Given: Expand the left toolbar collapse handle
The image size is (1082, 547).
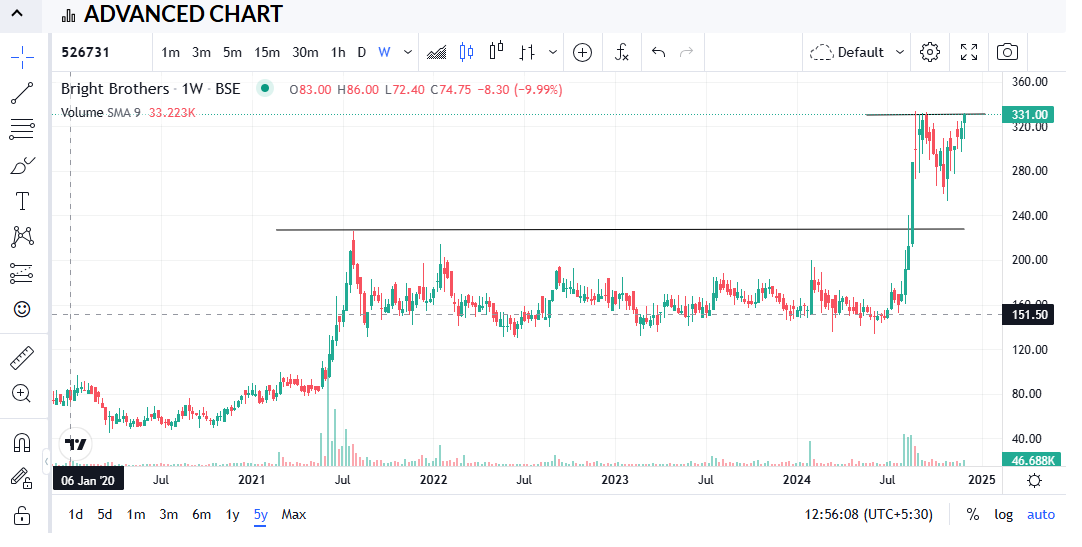Looking at the screenshot, I should pos(46,461).
